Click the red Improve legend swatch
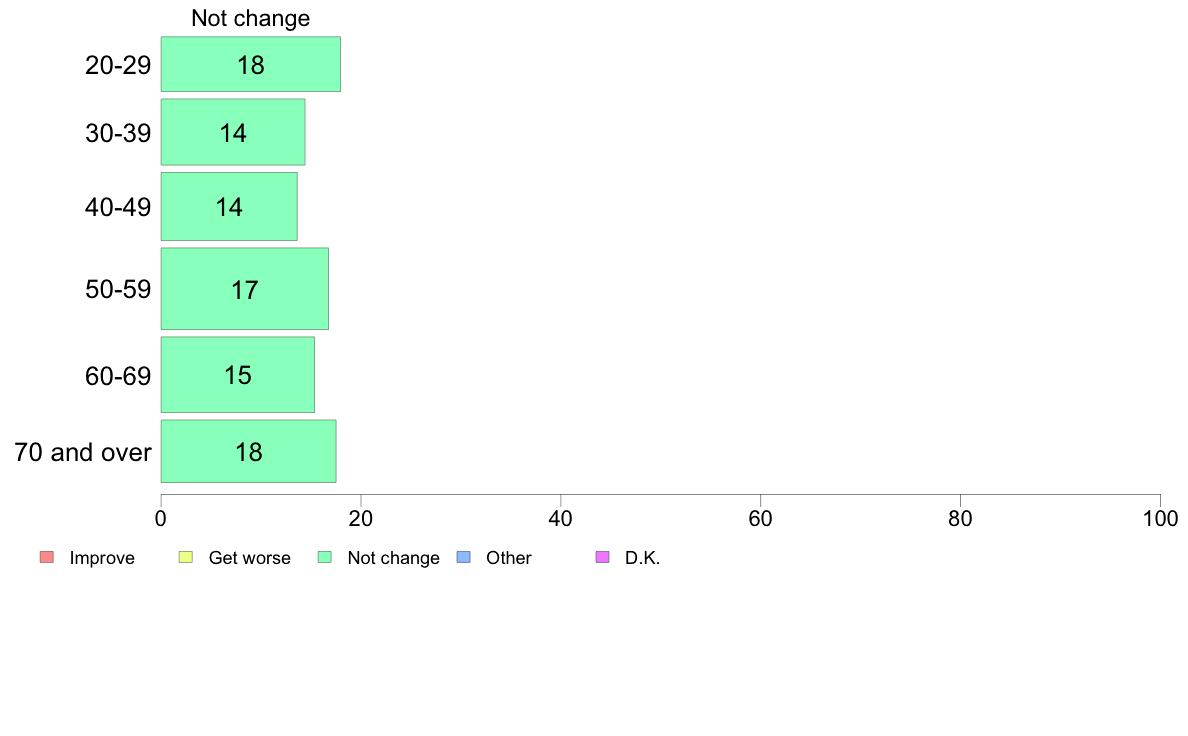Screen dimensions: 1188x736 47,557
